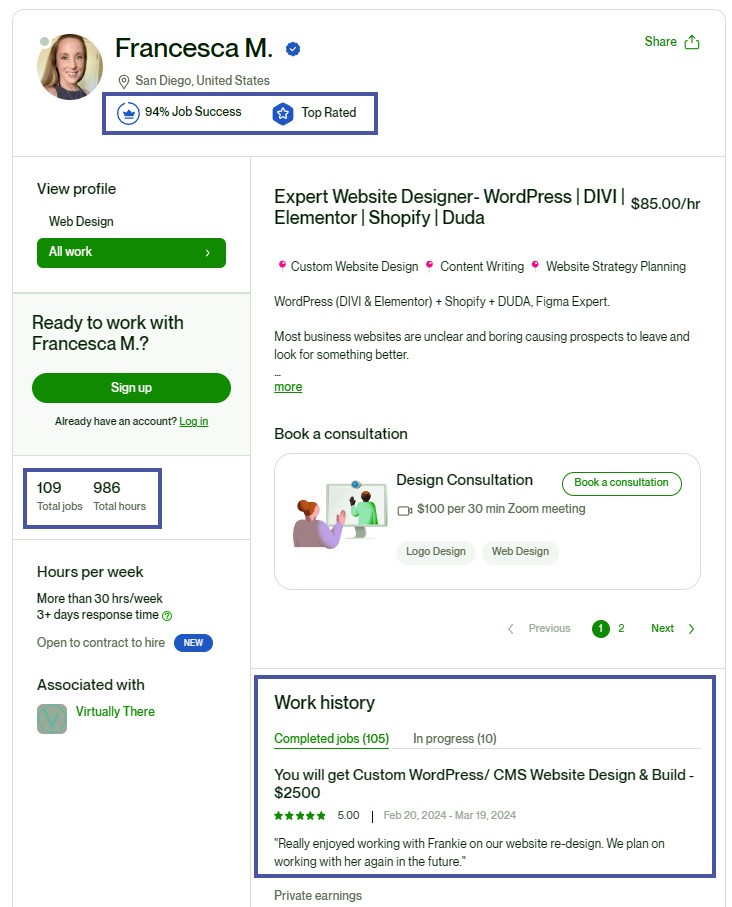Click the location pin beside San Diego
This screenshot has height=907, width=732.
click(x=123, y=81)
